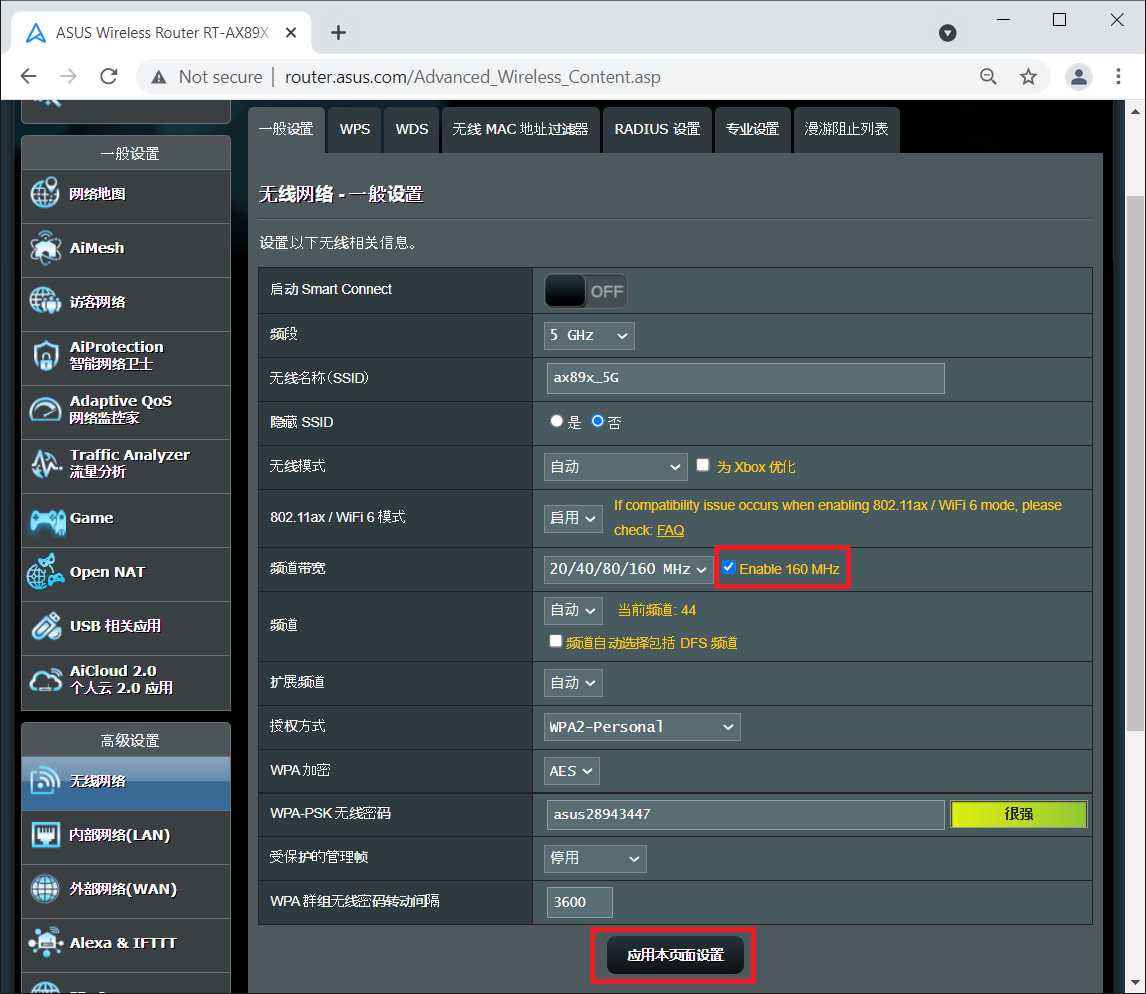Open the guest network (访客网络) icon
Viewport: 1146px width, 994px height.
click(45, 301)
